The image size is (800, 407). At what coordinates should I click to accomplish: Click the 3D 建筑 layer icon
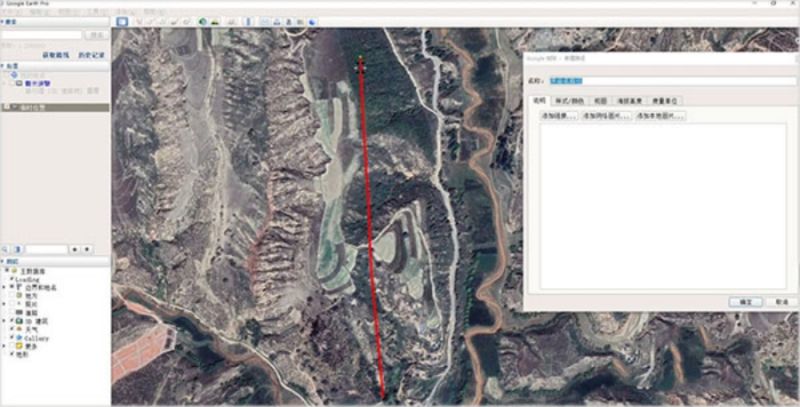click(19, 321)
